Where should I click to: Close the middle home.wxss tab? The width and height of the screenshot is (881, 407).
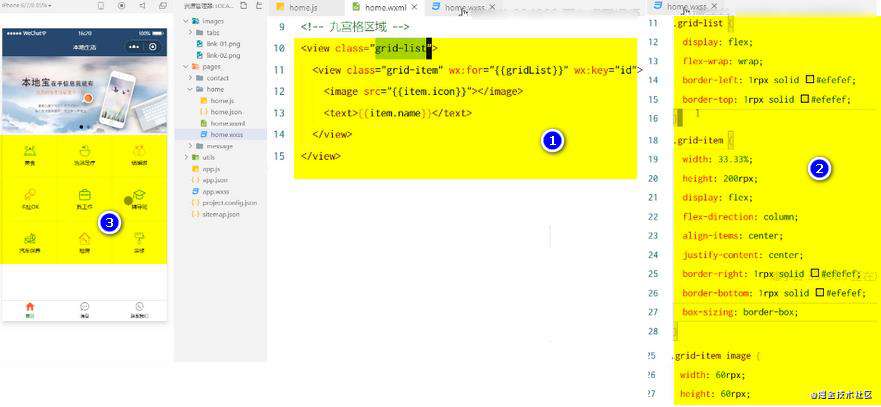[493, 7]
